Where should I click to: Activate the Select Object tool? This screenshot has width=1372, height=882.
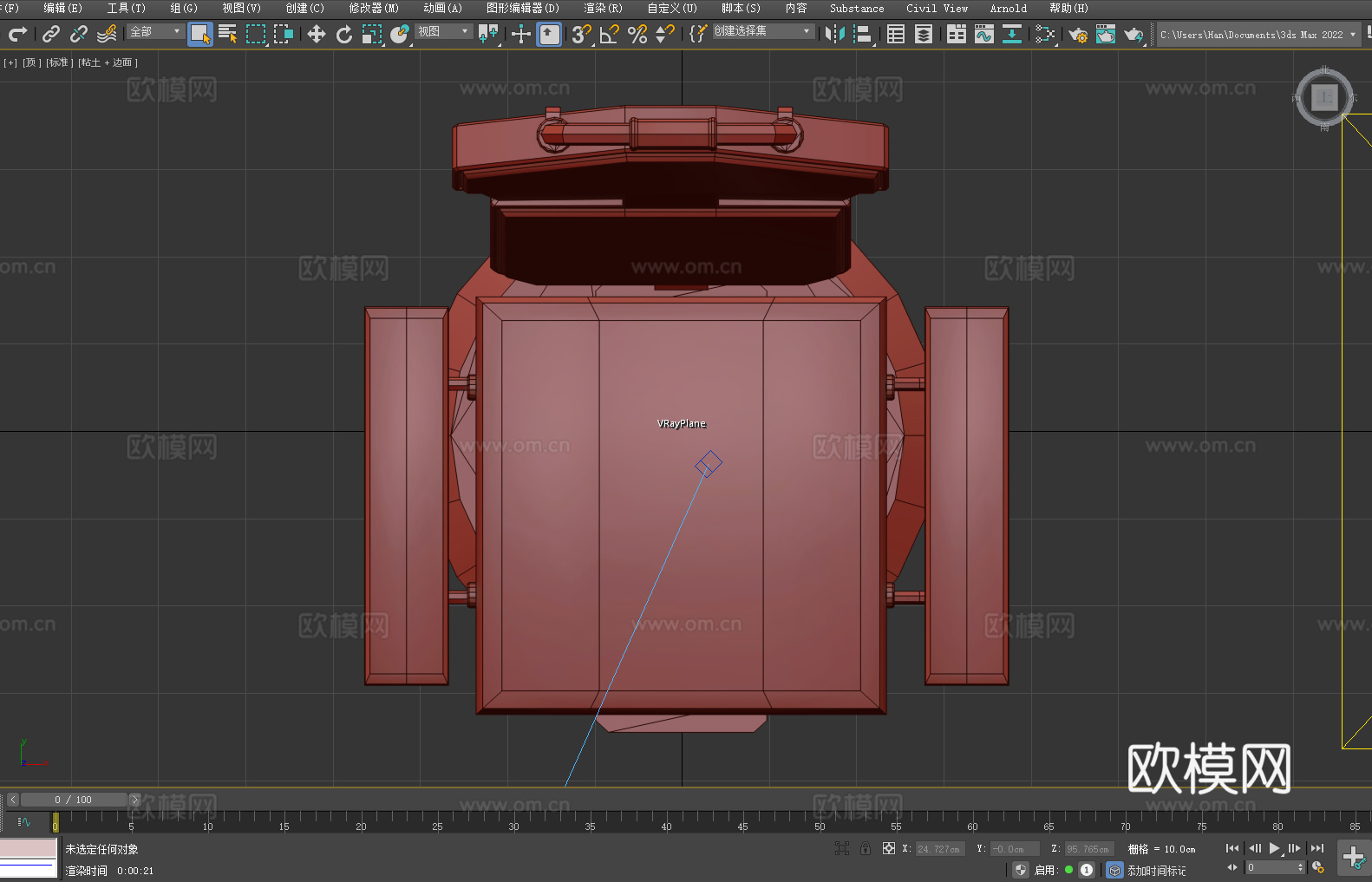pos(200,34)
